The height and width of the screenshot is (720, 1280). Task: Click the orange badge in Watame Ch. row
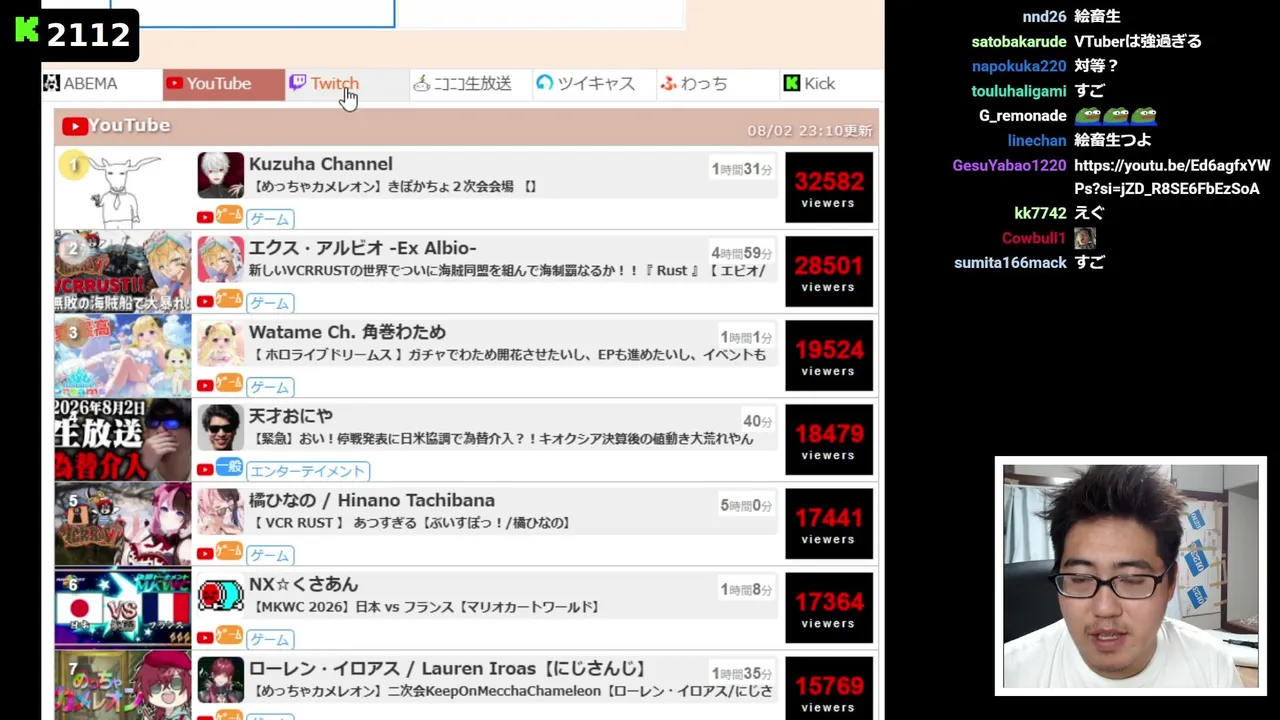229,383
